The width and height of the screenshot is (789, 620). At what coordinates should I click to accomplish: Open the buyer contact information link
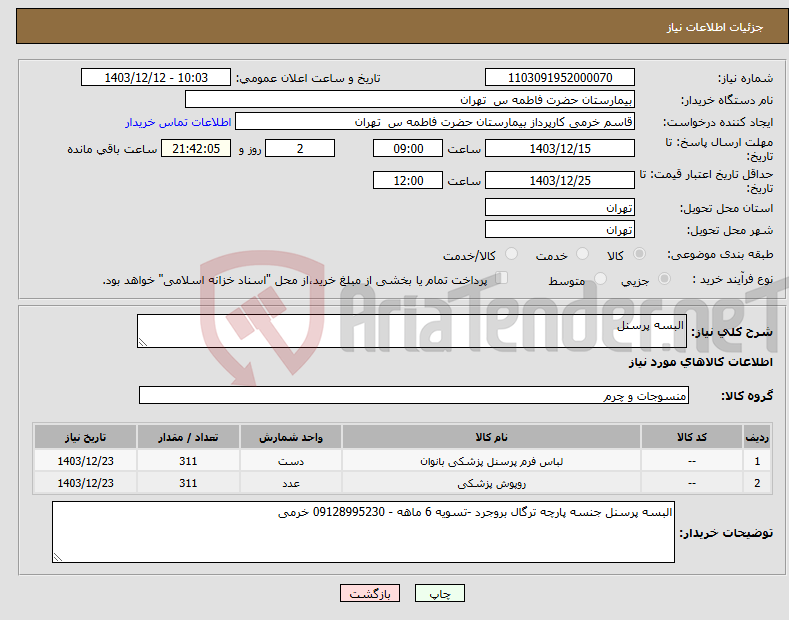click(x=178, y=122)
